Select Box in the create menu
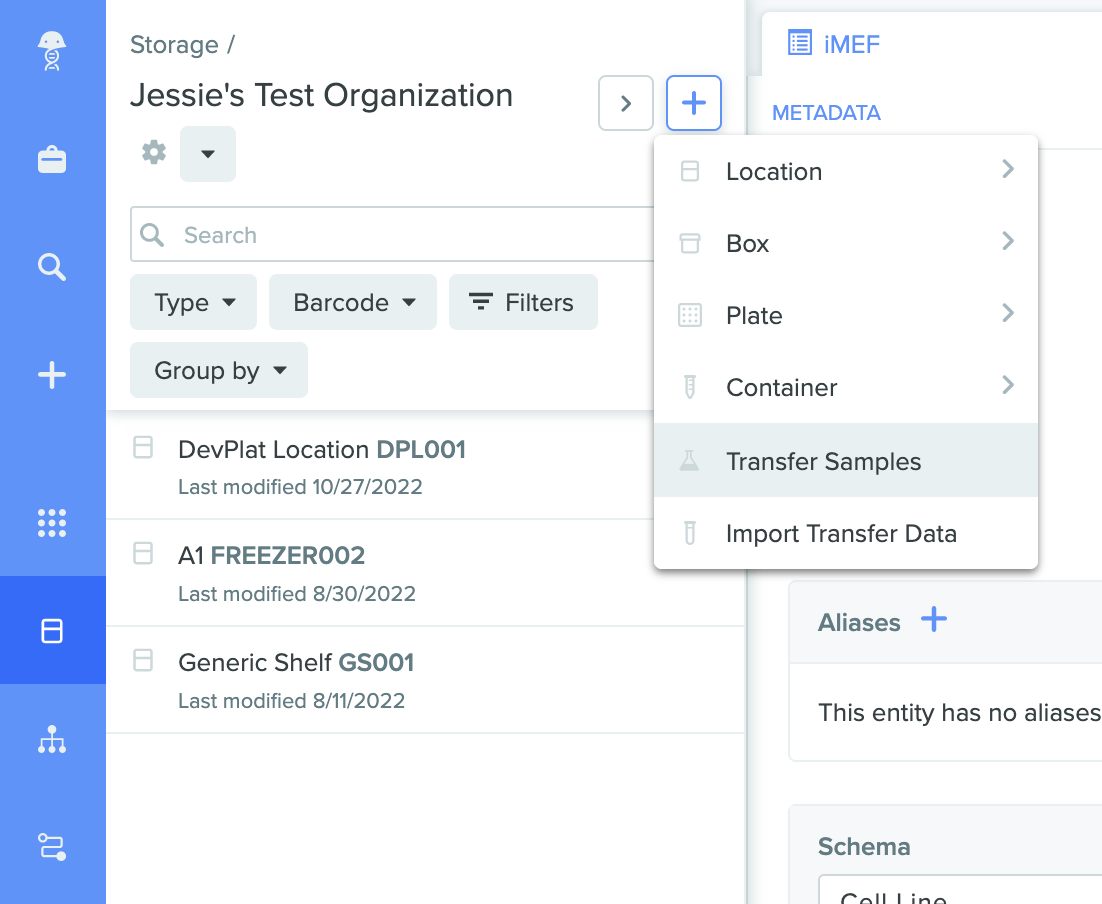The image size is (1102, 904). pos(845,243)
